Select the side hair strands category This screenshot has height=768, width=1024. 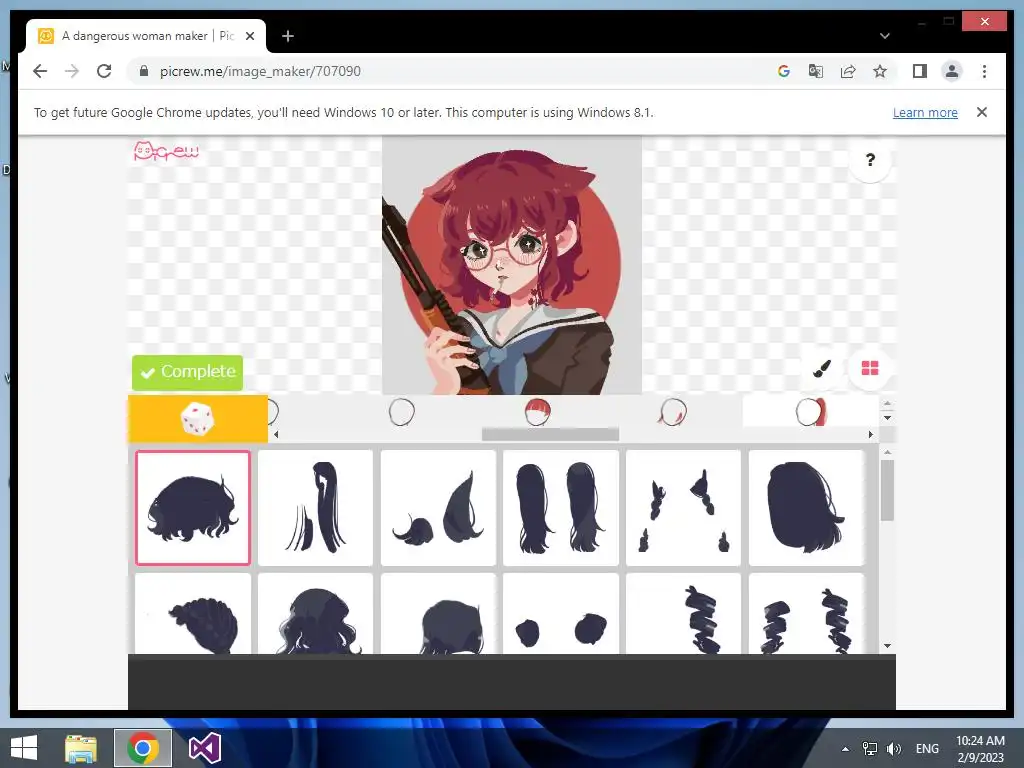pyautogui.click(x=673, y=412)
